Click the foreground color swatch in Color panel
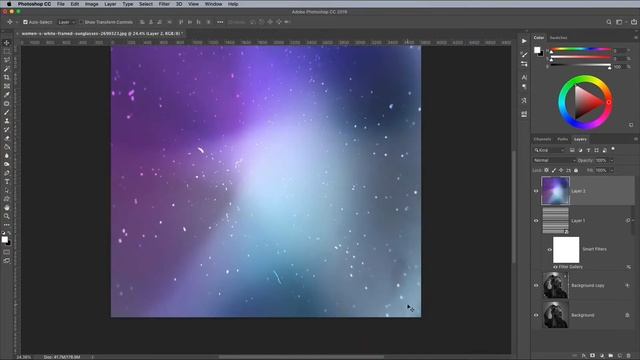The image size is (640, 360). (537, 50)
